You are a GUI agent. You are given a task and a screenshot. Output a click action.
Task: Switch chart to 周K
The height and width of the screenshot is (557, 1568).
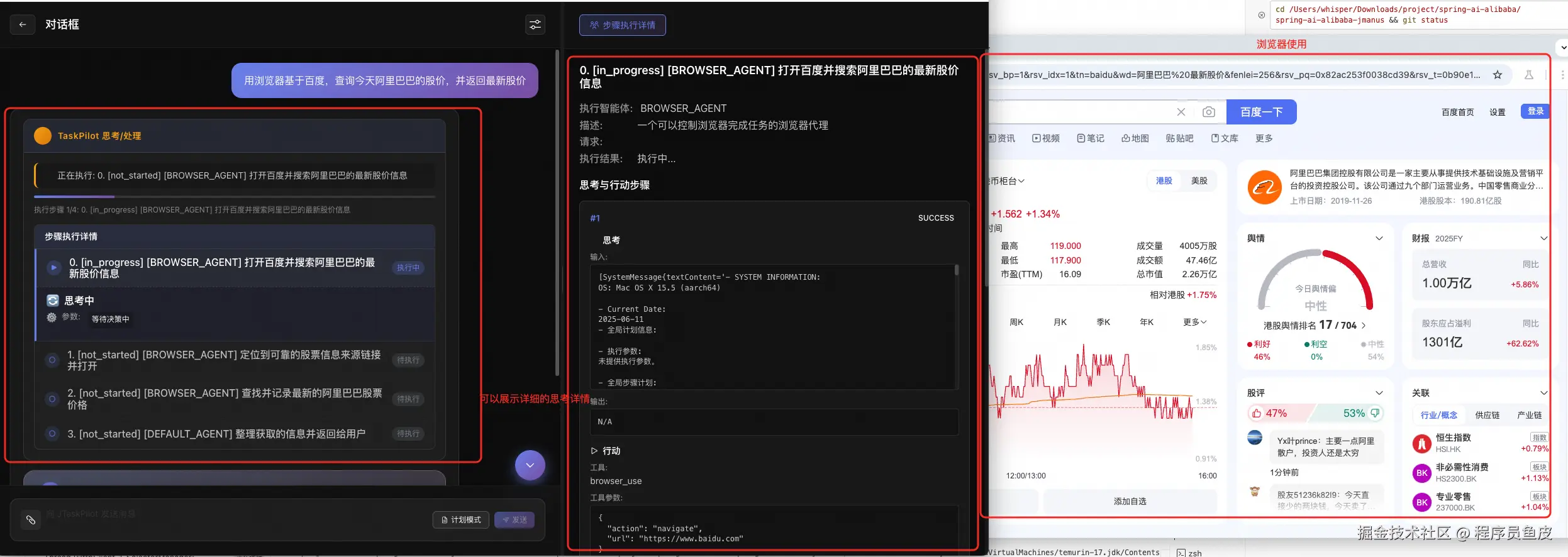[1016, 322]
